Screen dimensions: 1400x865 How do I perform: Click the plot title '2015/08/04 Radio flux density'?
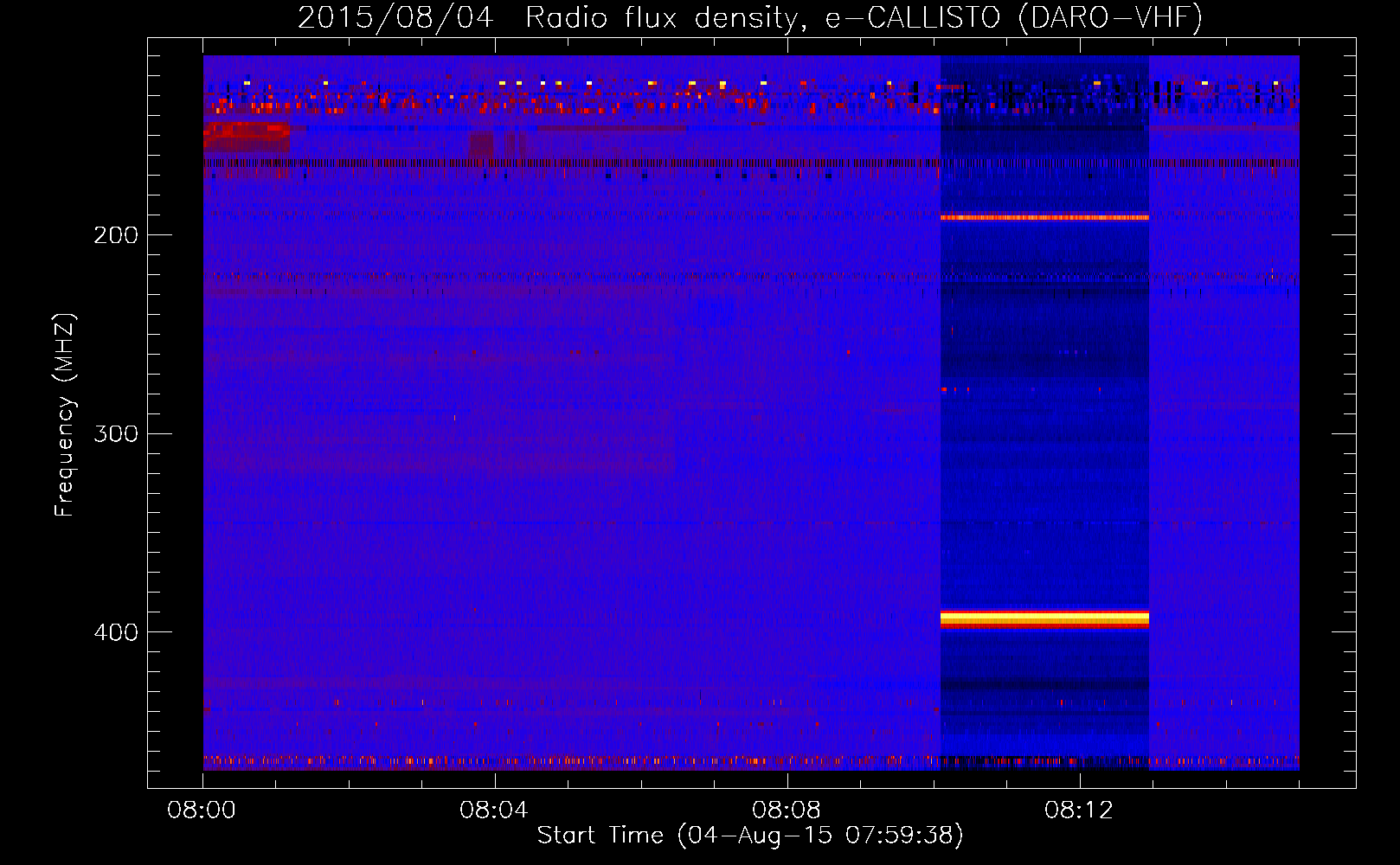pyautogui.click(x=750, y=17)
